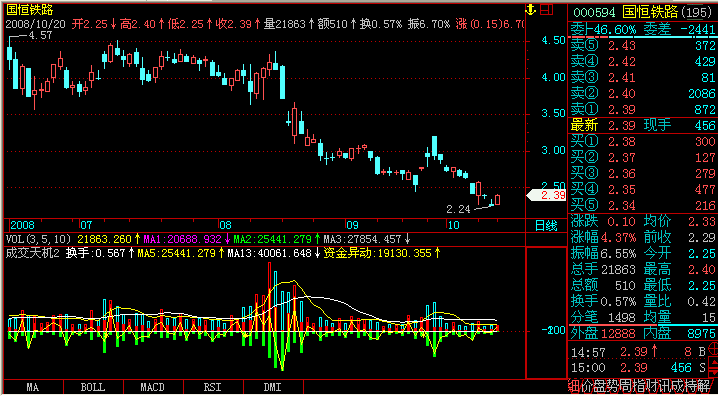Switch to the 价 tab

[587, 386]
